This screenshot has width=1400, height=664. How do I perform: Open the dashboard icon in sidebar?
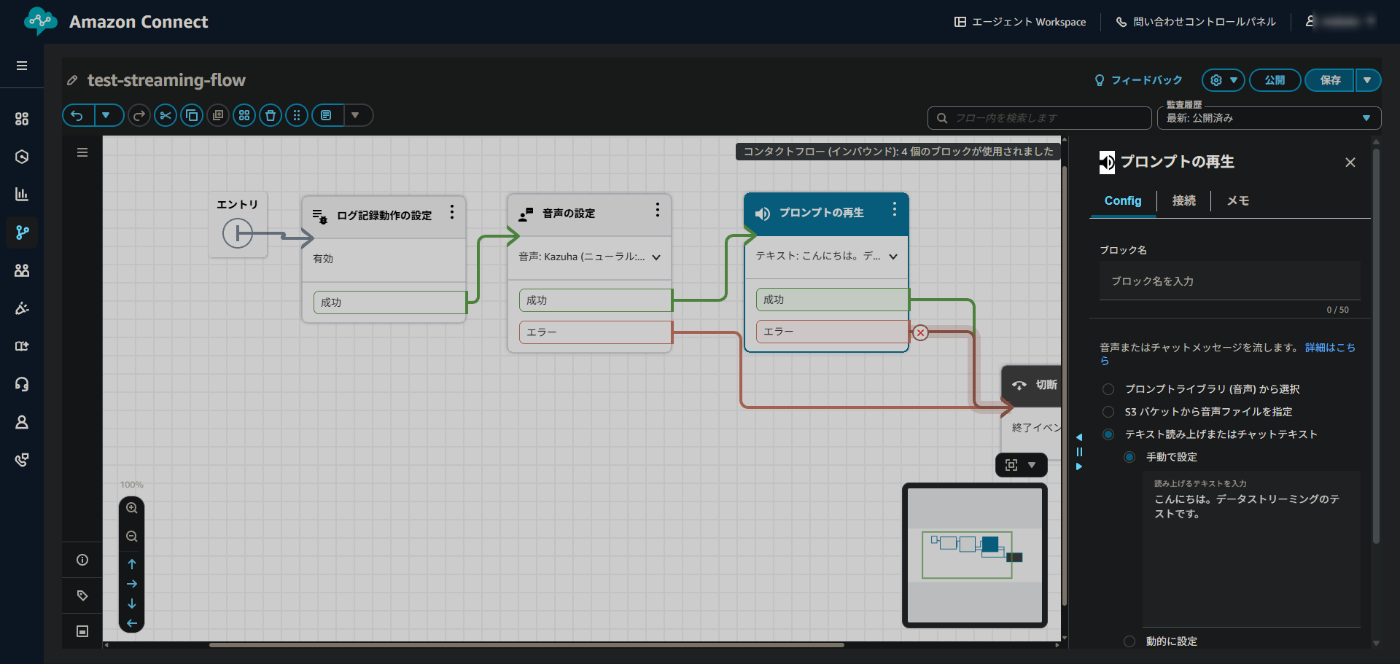[x=22, y=119]
